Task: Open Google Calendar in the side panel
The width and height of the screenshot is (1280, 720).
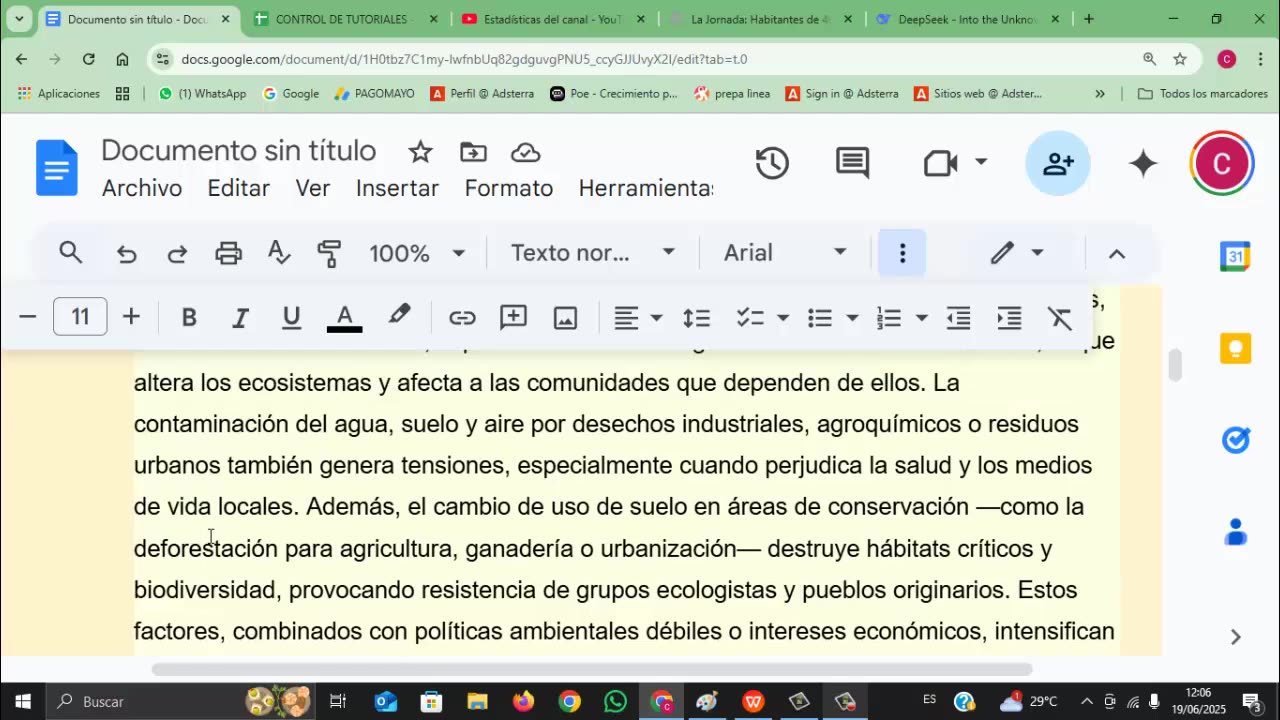Action: 1236,256
